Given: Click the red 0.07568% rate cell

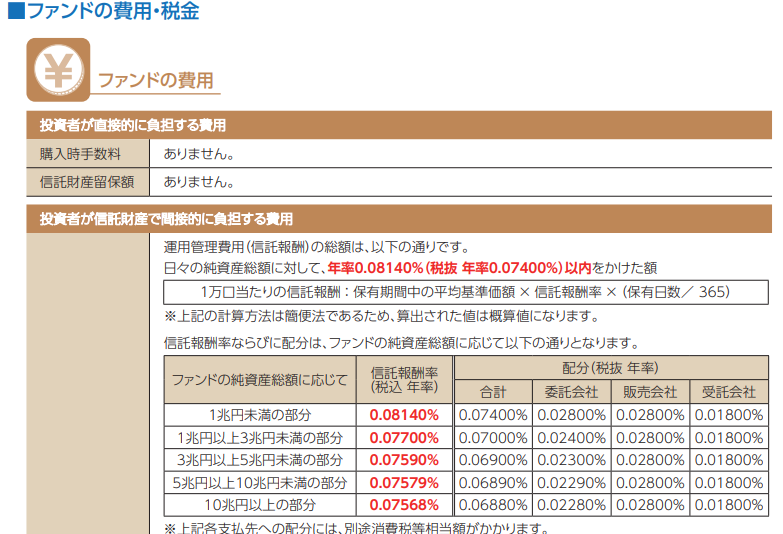Looking at the screenshot, I should coord(404,505).
